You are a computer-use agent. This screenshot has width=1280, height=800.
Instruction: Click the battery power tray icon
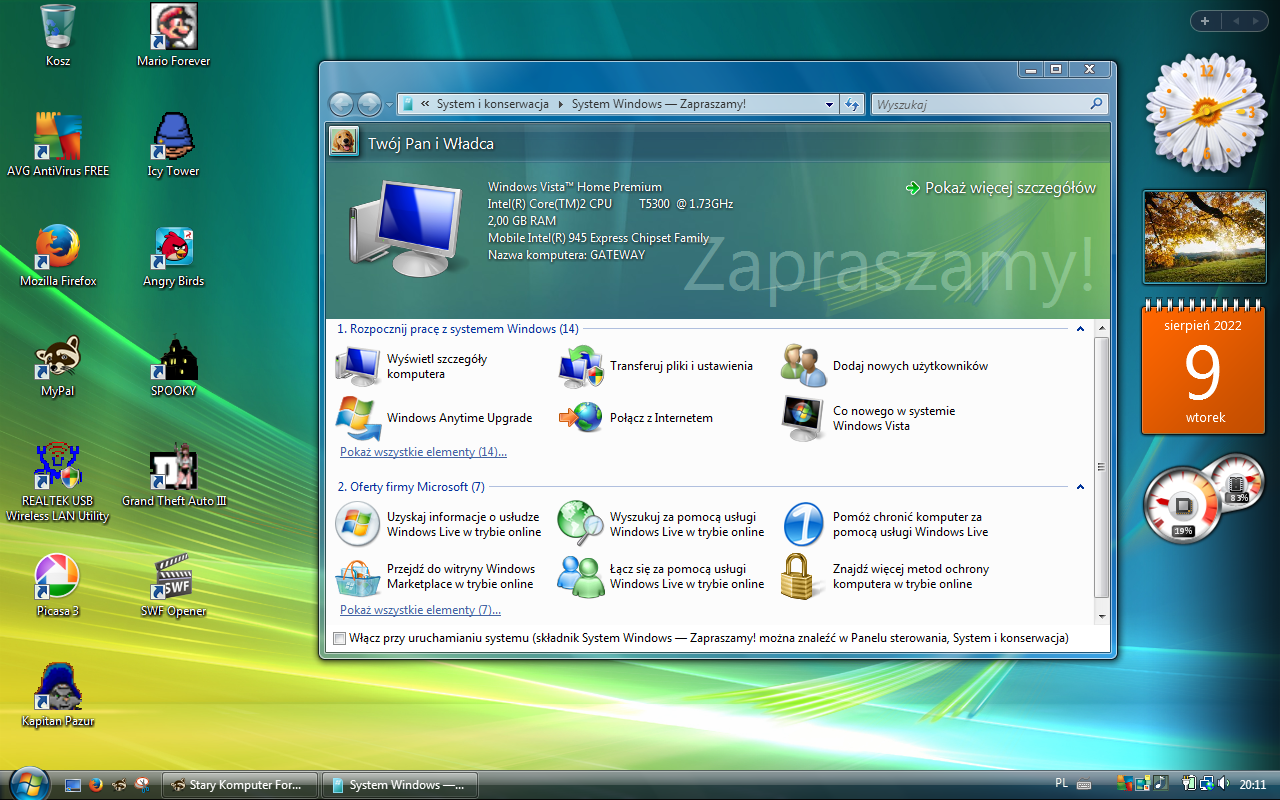[x=1190, y=784]
